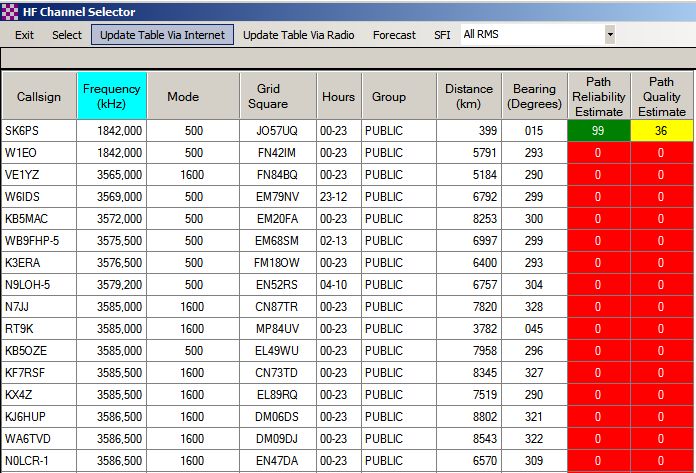Select the RT9K channel row
This screenshot has width=696, height=473.
click(x=39, y=329)
